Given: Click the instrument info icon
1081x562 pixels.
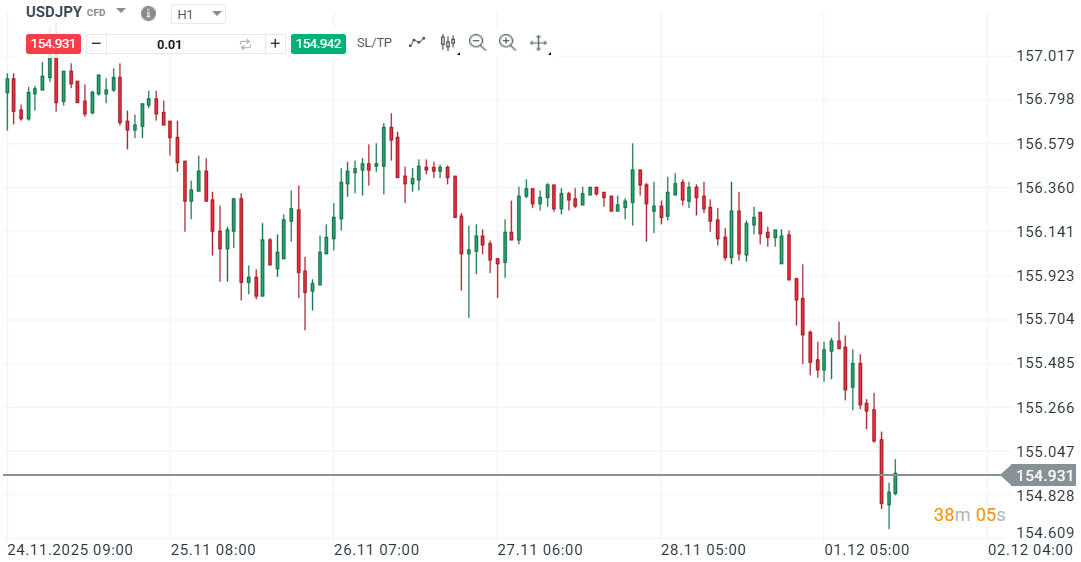Looking at the screenshot, I should pos(148,14).
